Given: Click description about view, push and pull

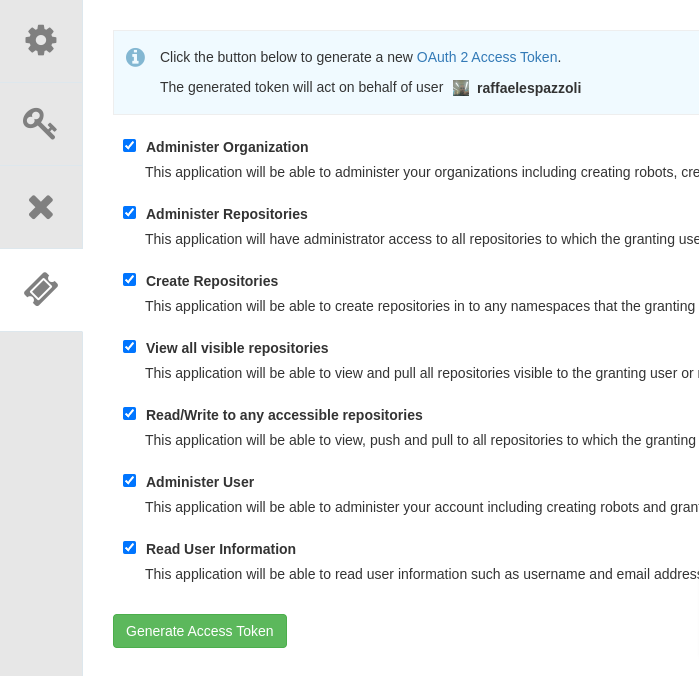Looking at the screenshot, I should [420, 440].
